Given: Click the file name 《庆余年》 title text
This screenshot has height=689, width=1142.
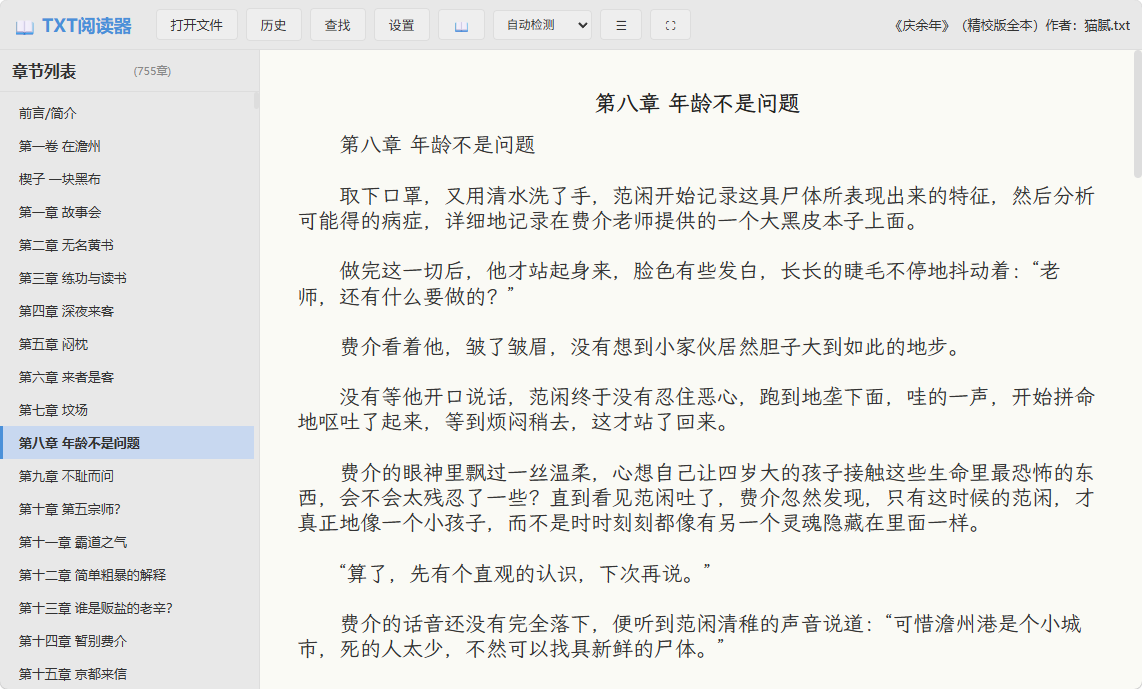Looking at the screenshot, I should click(1012, 25).
